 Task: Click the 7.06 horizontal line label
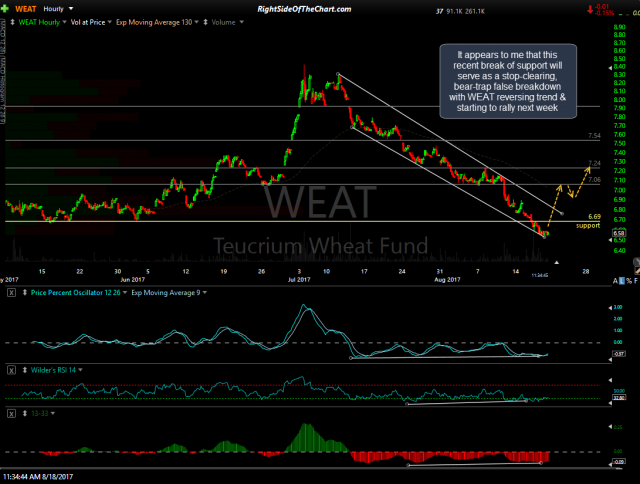point(594,180)
